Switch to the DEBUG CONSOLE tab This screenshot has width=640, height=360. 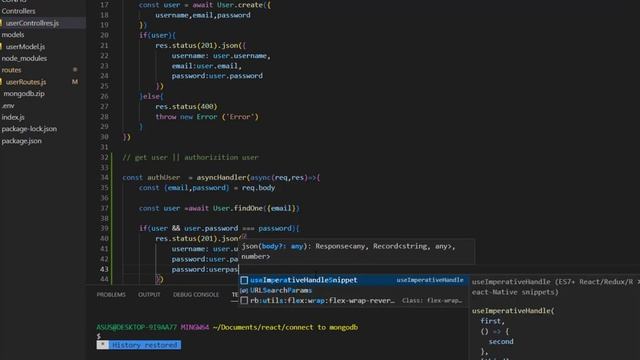(x=196, y=295)
